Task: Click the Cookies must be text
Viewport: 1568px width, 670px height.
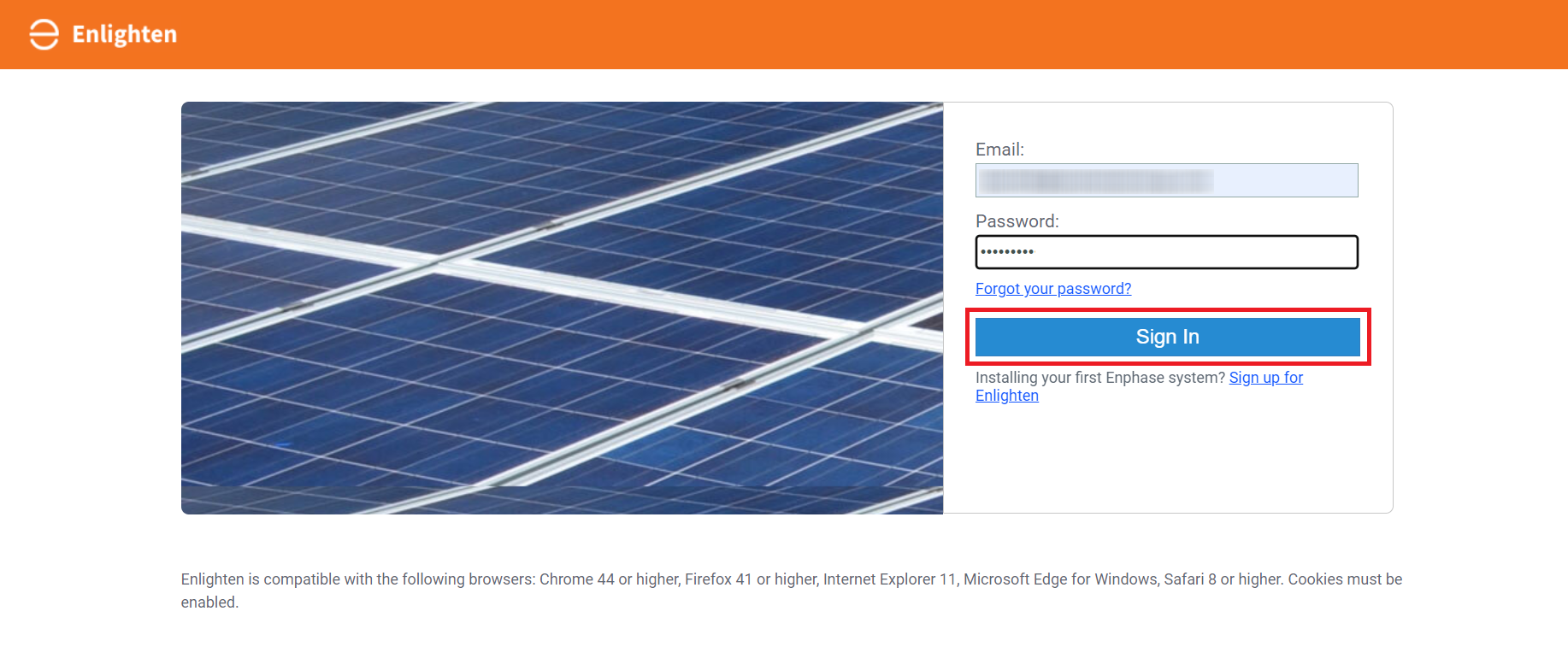Action: pos(1344,579)
